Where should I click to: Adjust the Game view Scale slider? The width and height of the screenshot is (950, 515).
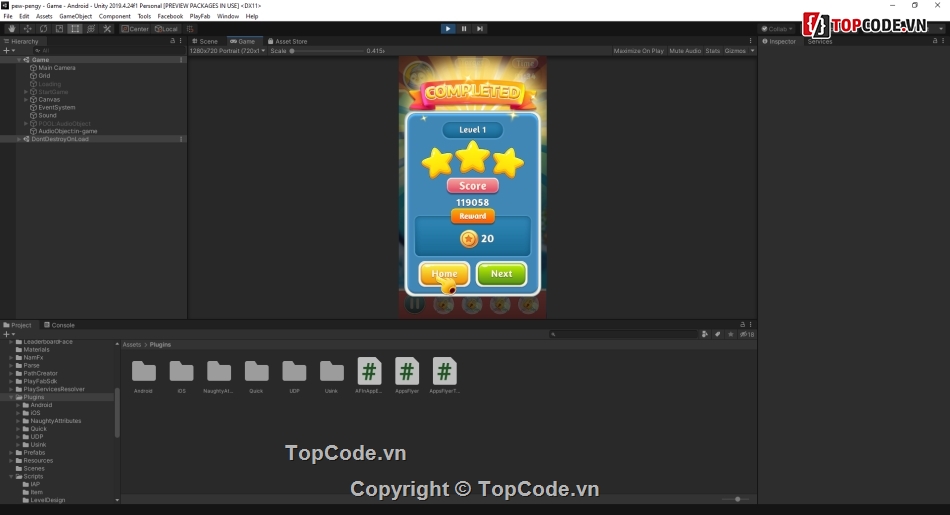(x=327, y=51)
